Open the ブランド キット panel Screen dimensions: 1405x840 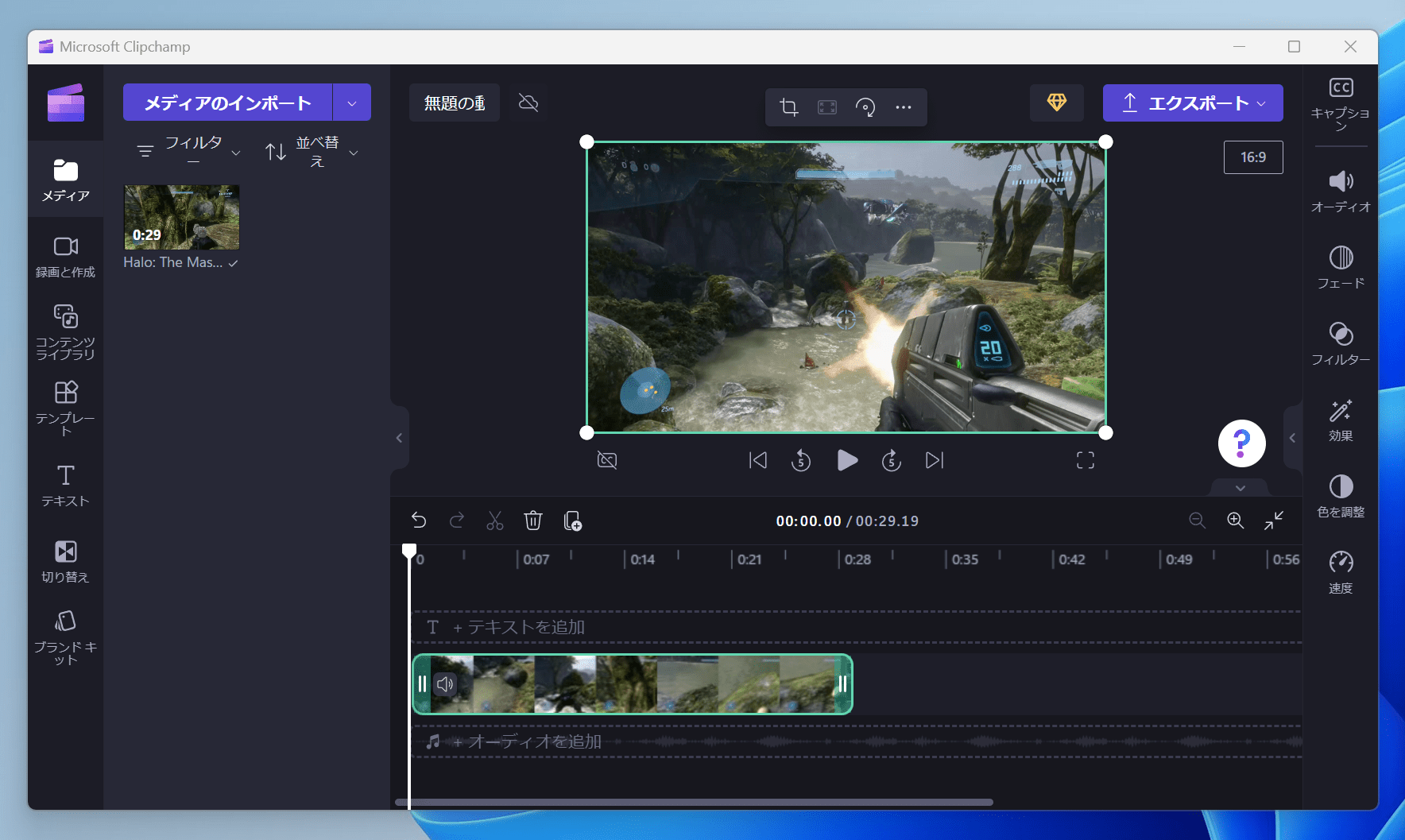65,638
